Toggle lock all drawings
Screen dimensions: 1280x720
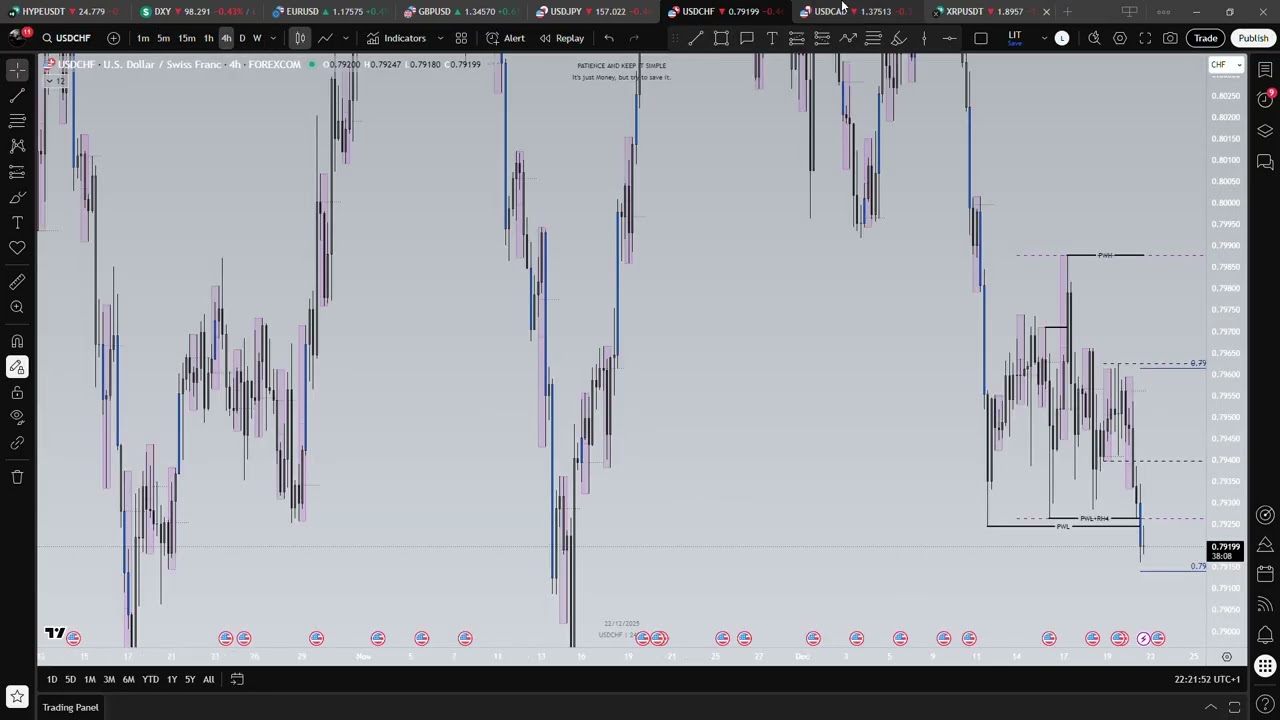[x=17, y=392]
